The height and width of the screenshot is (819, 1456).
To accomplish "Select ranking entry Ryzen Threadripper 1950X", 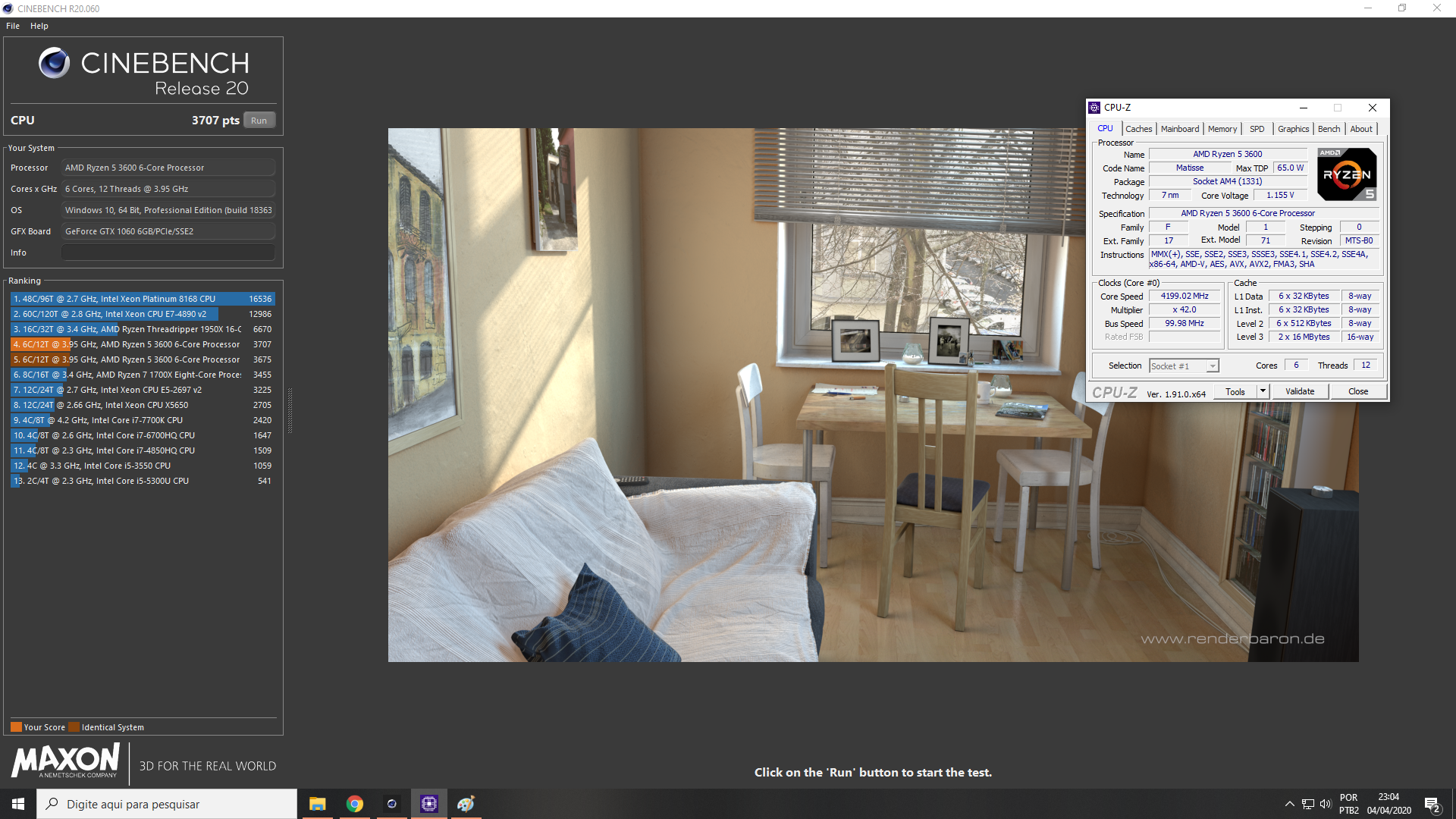I will pyautogui.click(x=143, y=329).
